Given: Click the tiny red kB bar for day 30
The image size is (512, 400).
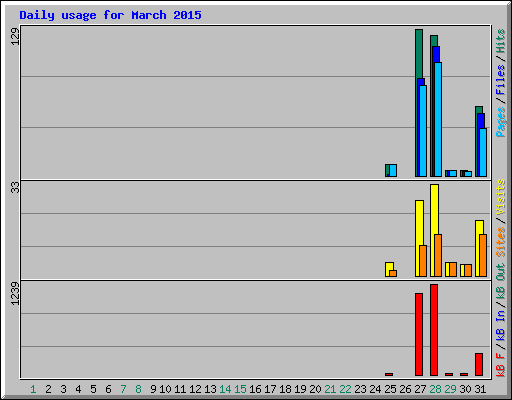Looking at the screenshot, I should tap(464, 375).
